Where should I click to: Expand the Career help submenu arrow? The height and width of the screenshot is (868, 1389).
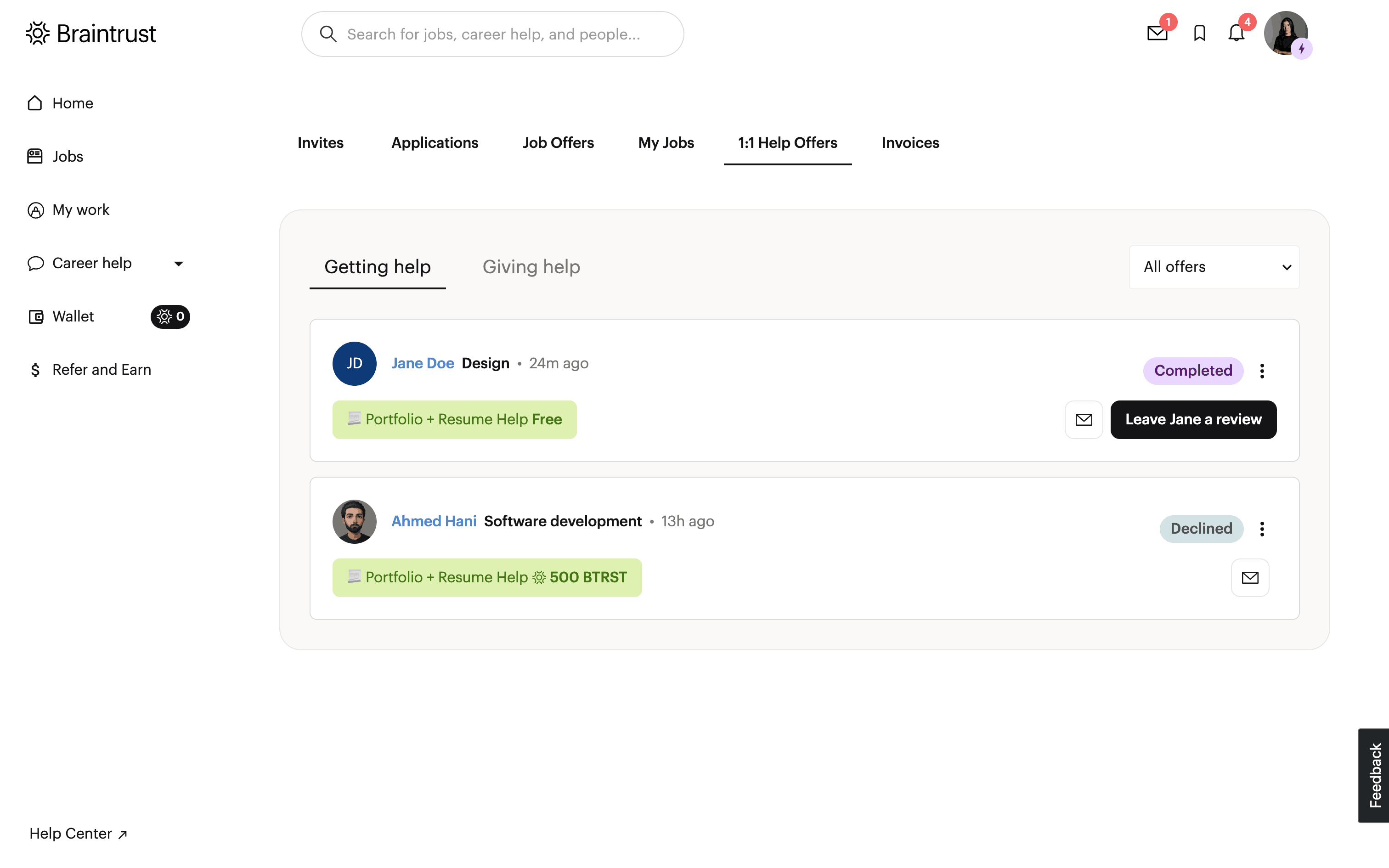click(x=179, y=264)
